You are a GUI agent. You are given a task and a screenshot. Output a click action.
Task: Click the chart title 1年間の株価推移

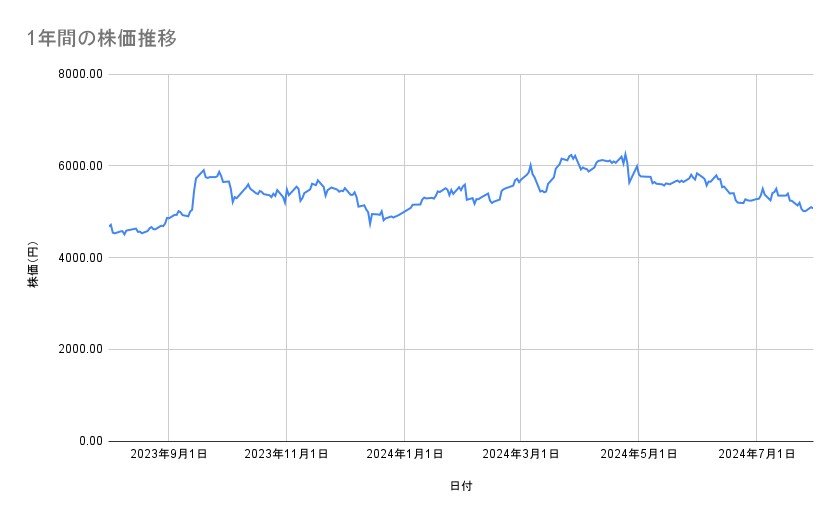(103, 38)
